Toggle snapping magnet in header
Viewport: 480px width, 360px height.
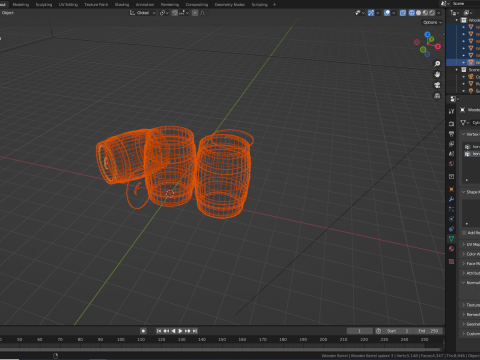pyautogui.click(x=175, y=13)
